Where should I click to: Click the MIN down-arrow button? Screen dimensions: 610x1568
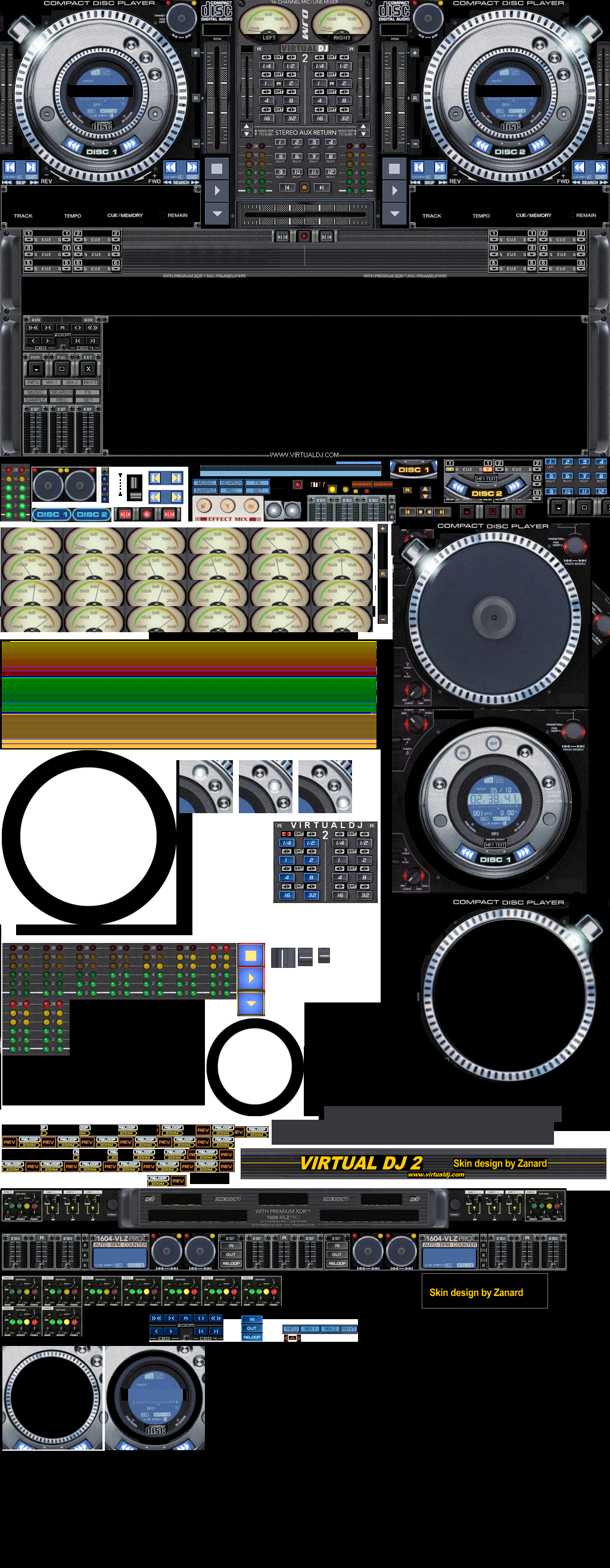coord(36,369)
